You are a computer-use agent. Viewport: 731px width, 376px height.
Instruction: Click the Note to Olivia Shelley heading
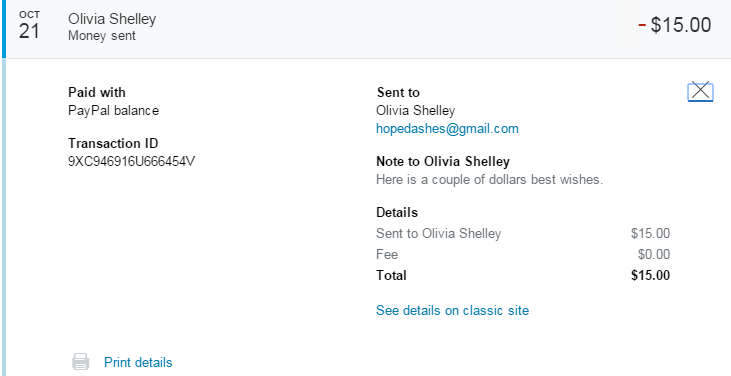(x=443, y=162)
